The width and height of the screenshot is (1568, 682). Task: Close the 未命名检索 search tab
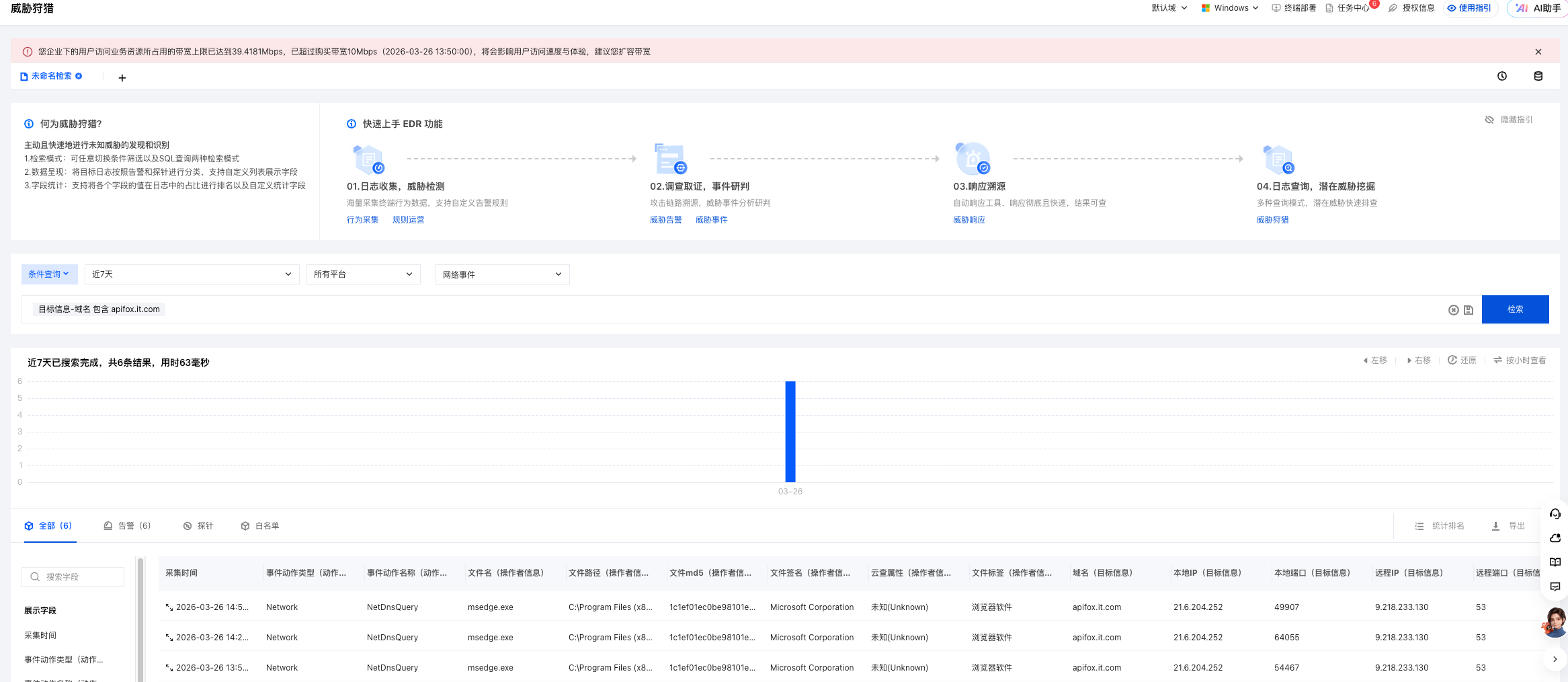coord(79,77)
